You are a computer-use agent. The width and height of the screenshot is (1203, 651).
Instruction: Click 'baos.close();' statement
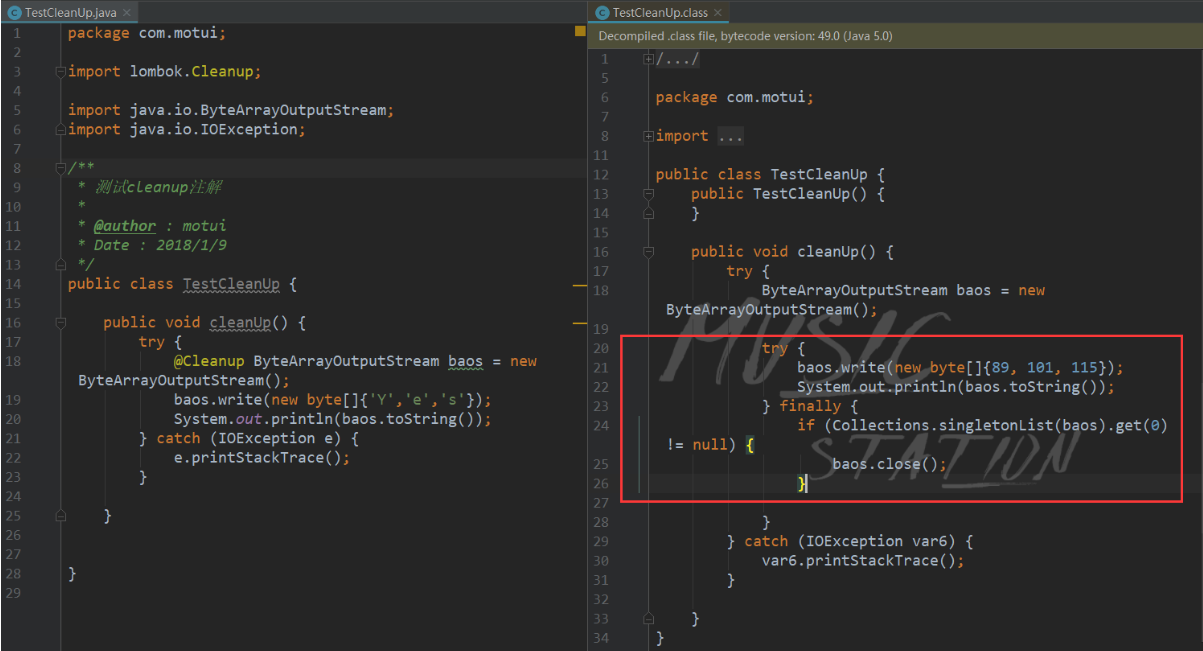(x=889, y=464)
